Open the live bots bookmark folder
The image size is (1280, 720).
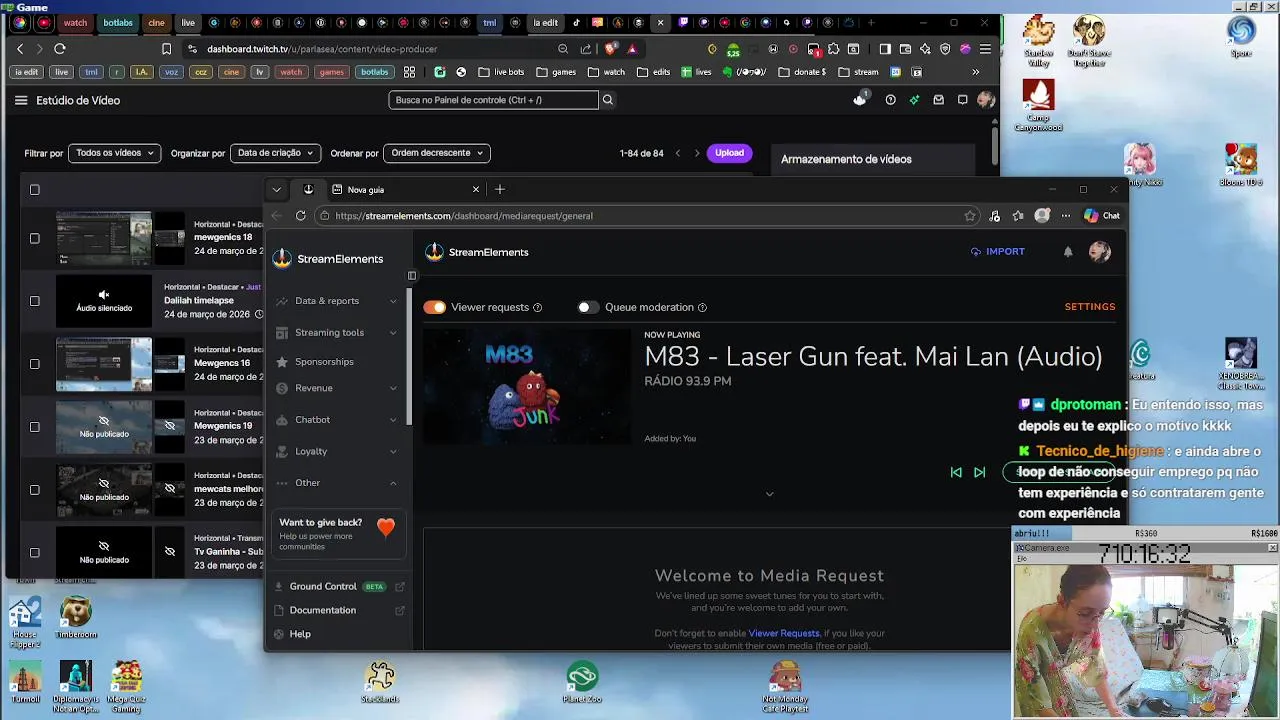tap(501, 72)
